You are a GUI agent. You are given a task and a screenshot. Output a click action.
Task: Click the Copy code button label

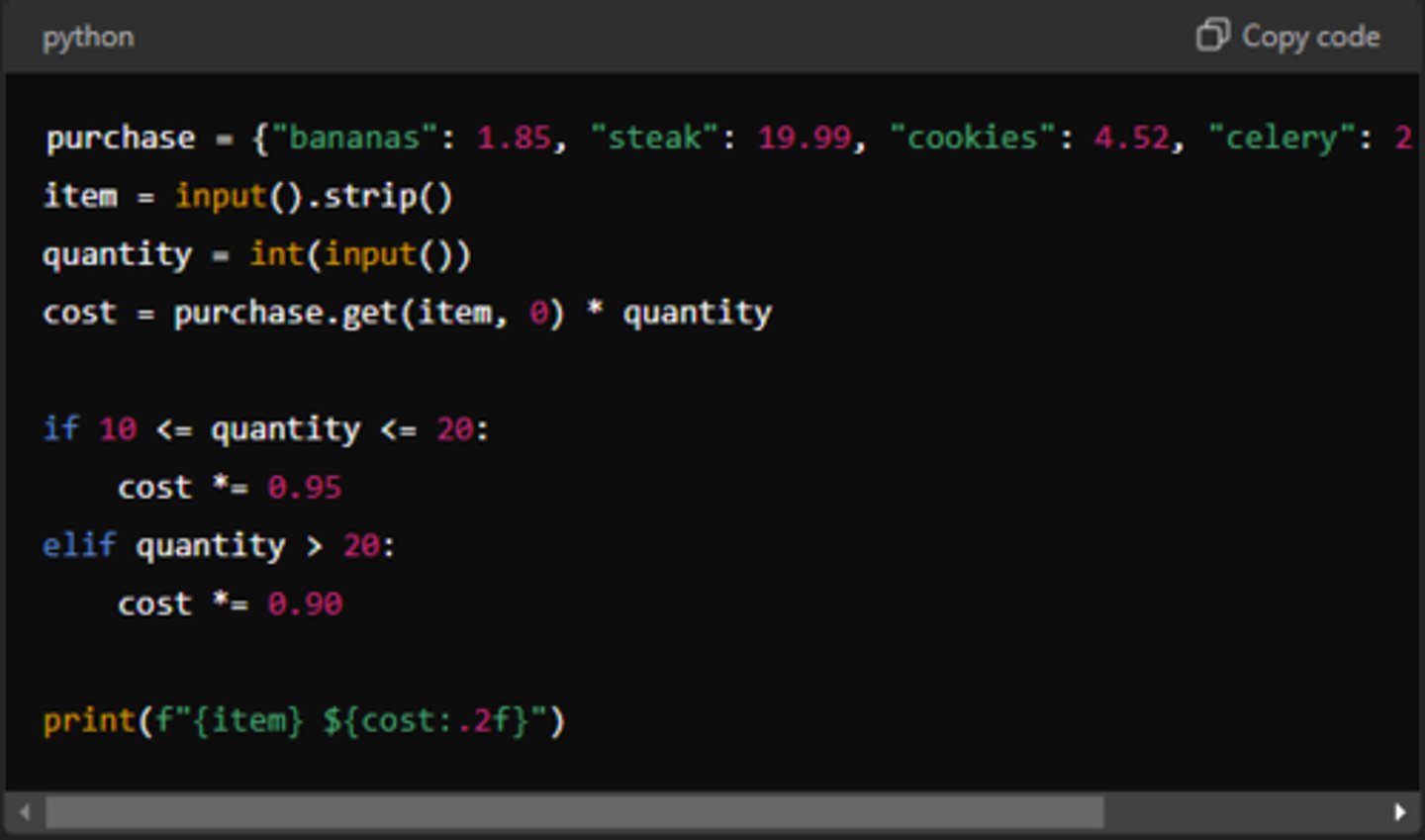point(1310,37)
